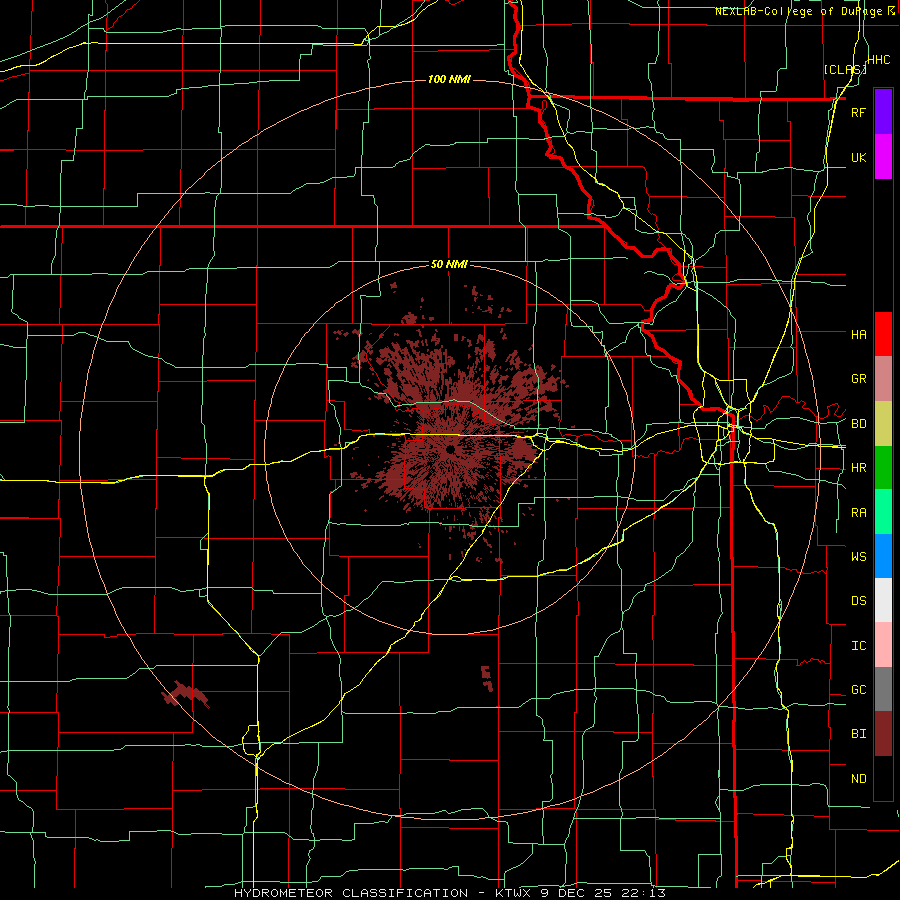This screenshot has height=900, width=900.
Task: Click the GR legend label
Action: [x=858, y=379]
